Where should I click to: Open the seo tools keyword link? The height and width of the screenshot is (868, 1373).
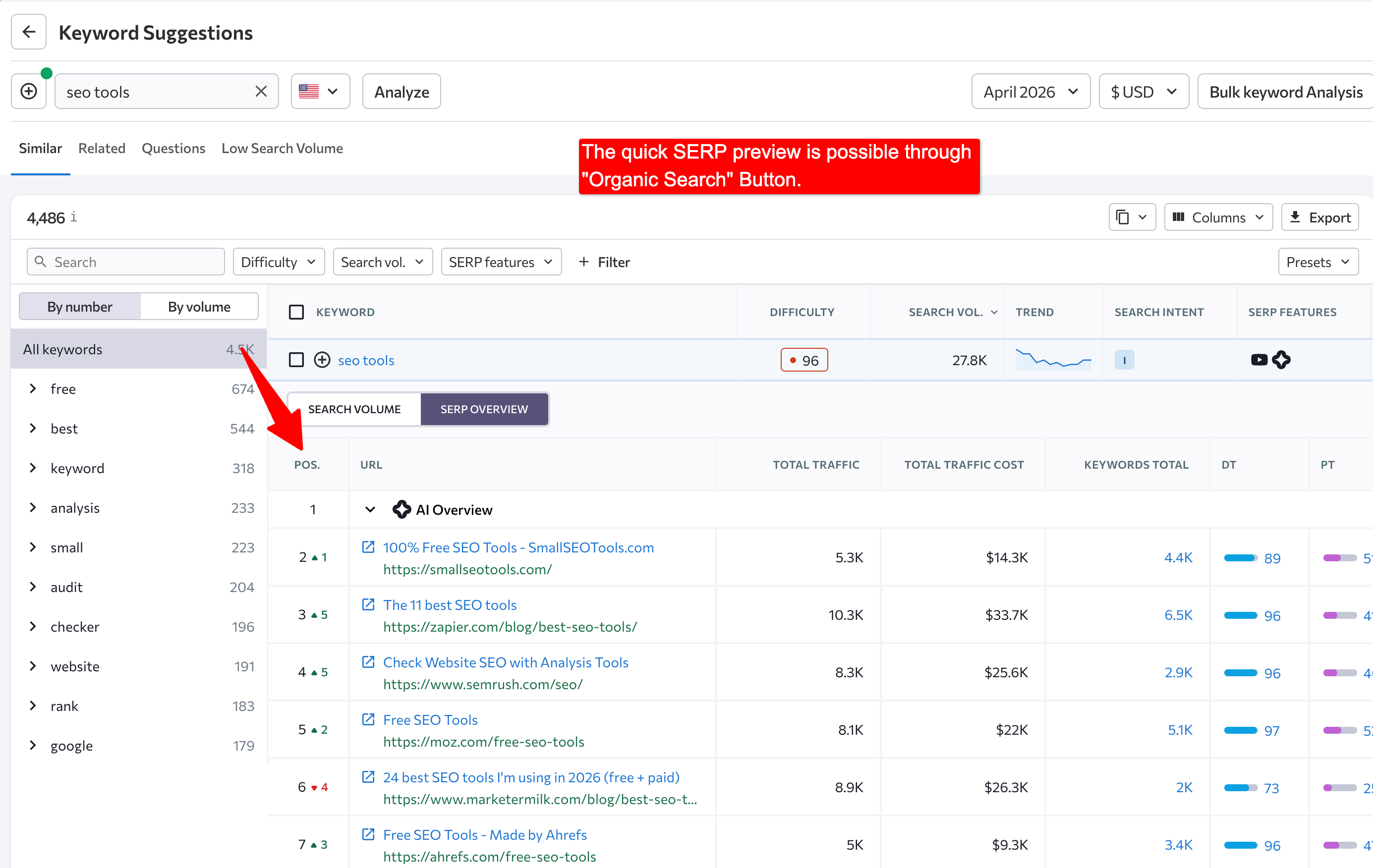(x=366, y=360)
